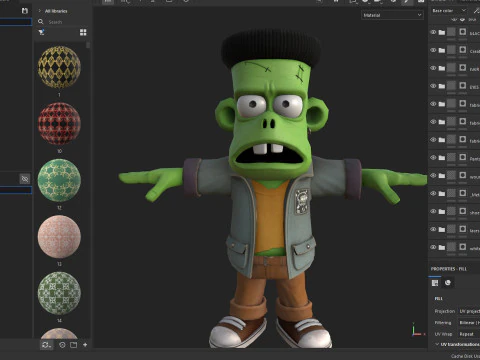Click the folder icon of EYES layer
The image size is (480, 360).
click(x=442, y=86)
